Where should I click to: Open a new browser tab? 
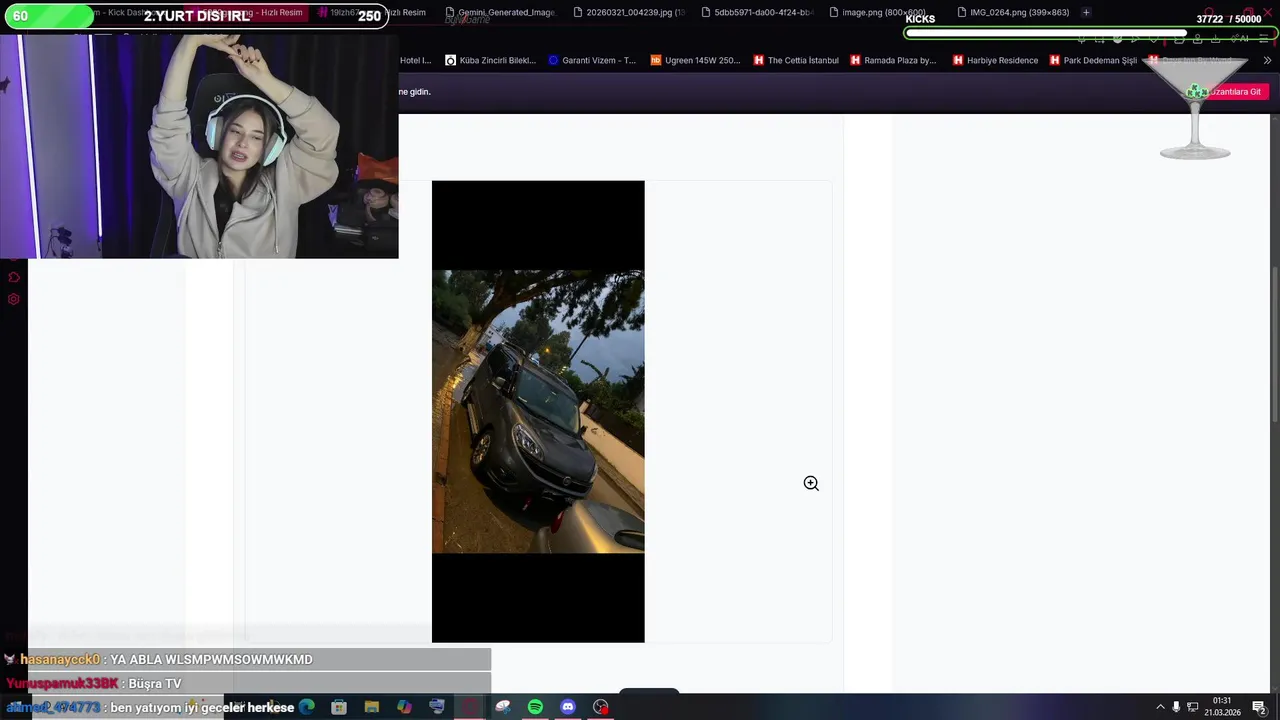1086,12
